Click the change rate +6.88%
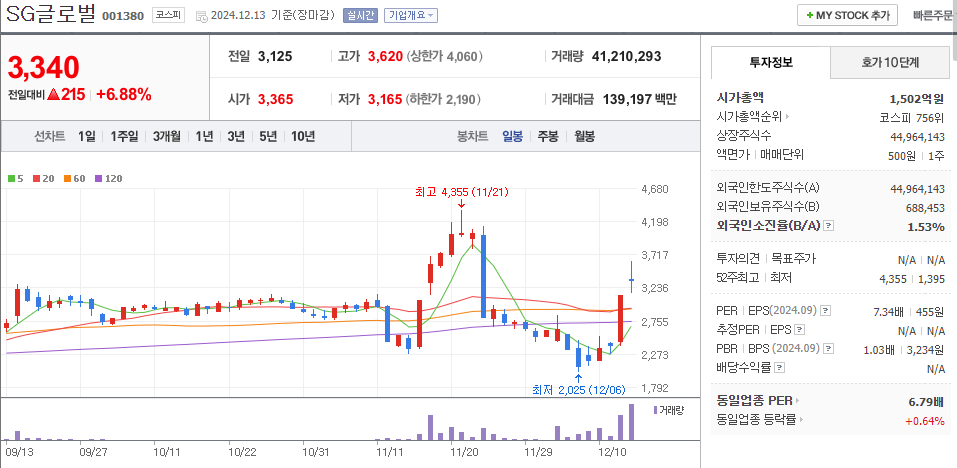Viewport: 957px width, 468px height. [x=124, y=95]
